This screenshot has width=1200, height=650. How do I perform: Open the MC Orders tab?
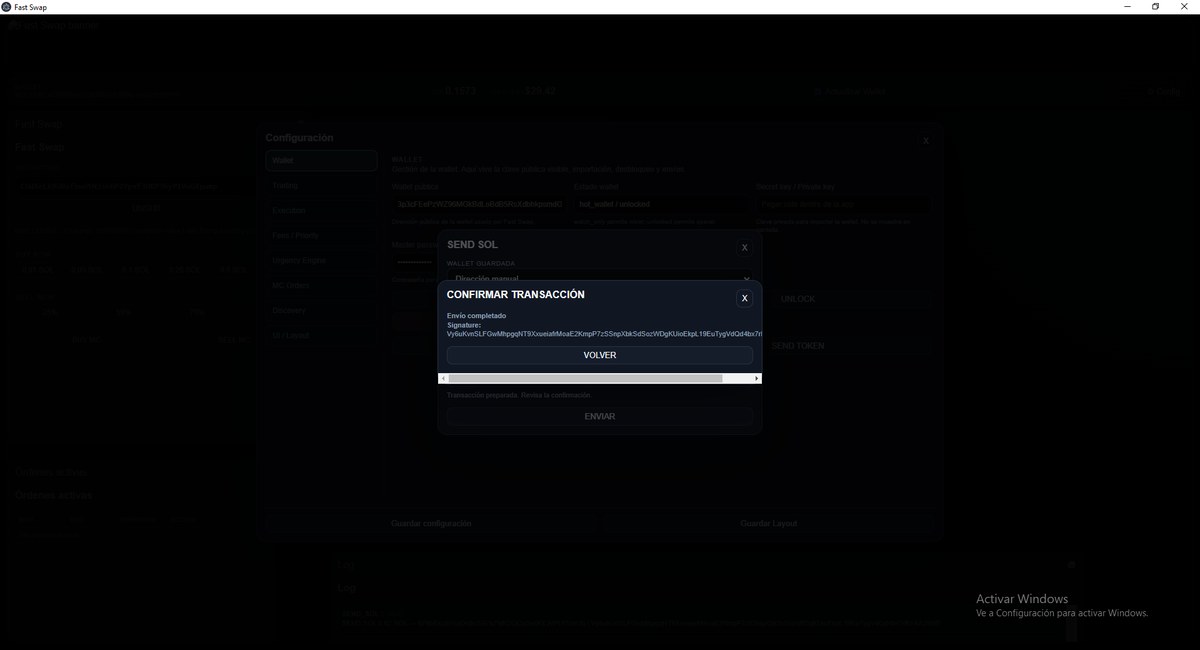coord(321,285)
